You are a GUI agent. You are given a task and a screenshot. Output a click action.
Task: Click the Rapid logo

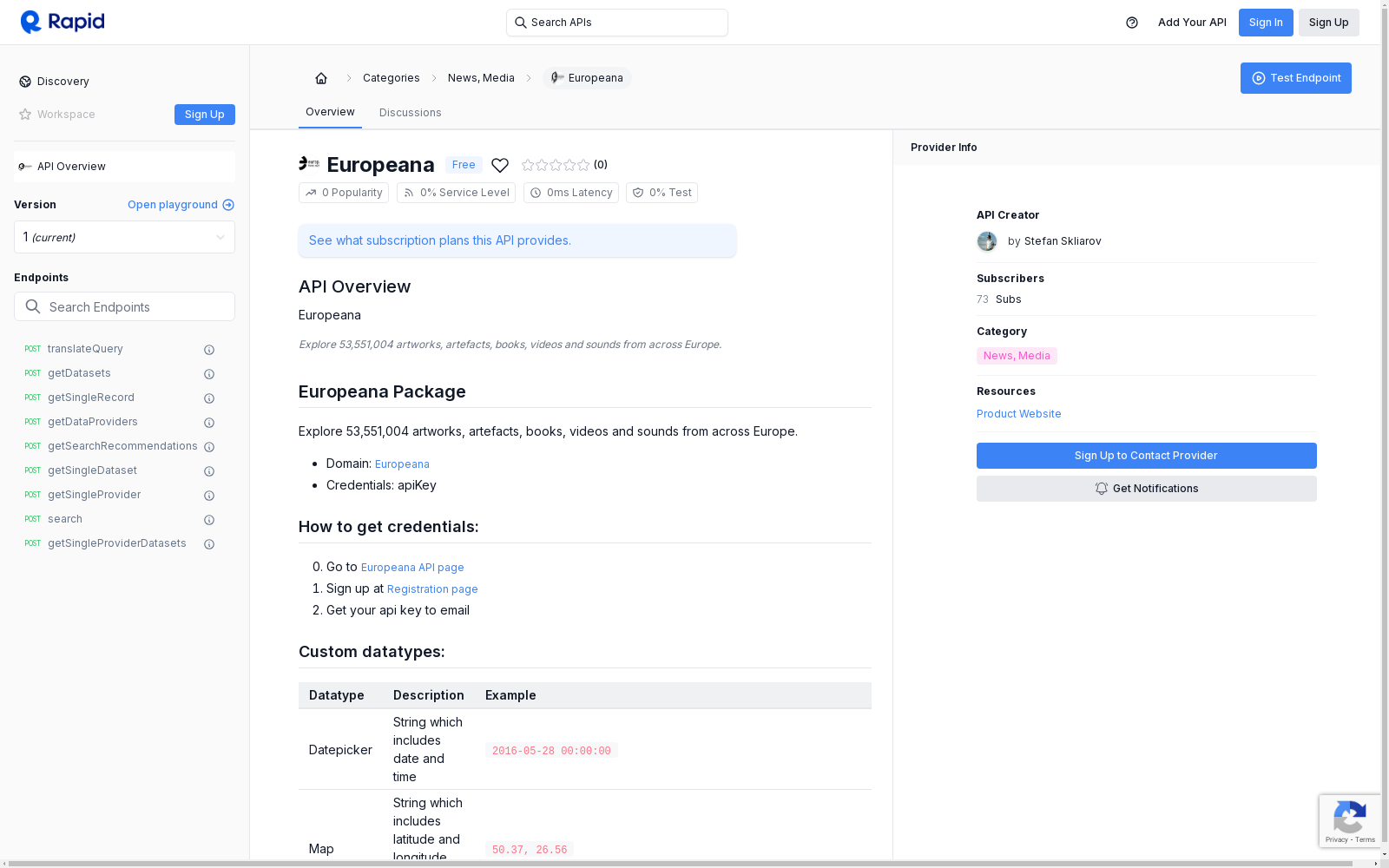pos(63,22)
